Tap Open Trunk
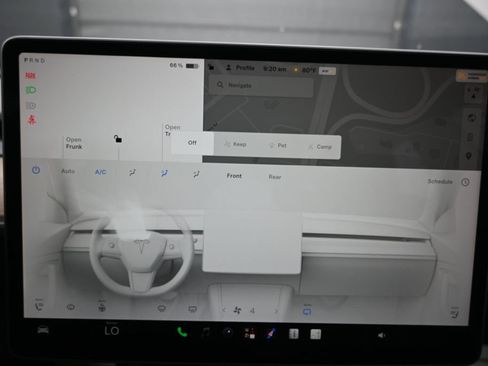Image resolution: width=488 pixels, height=366 pixels. click(172, 130)
